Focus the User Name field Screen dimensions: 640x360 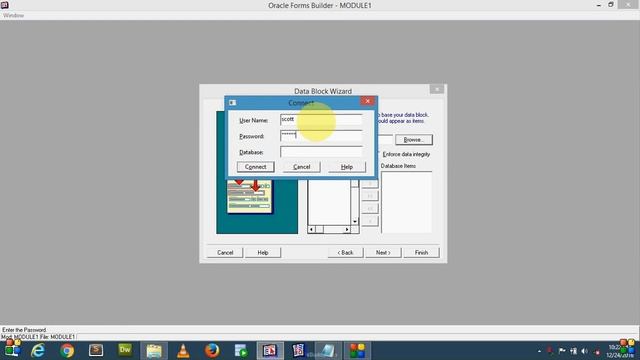(x=321, y=120)
